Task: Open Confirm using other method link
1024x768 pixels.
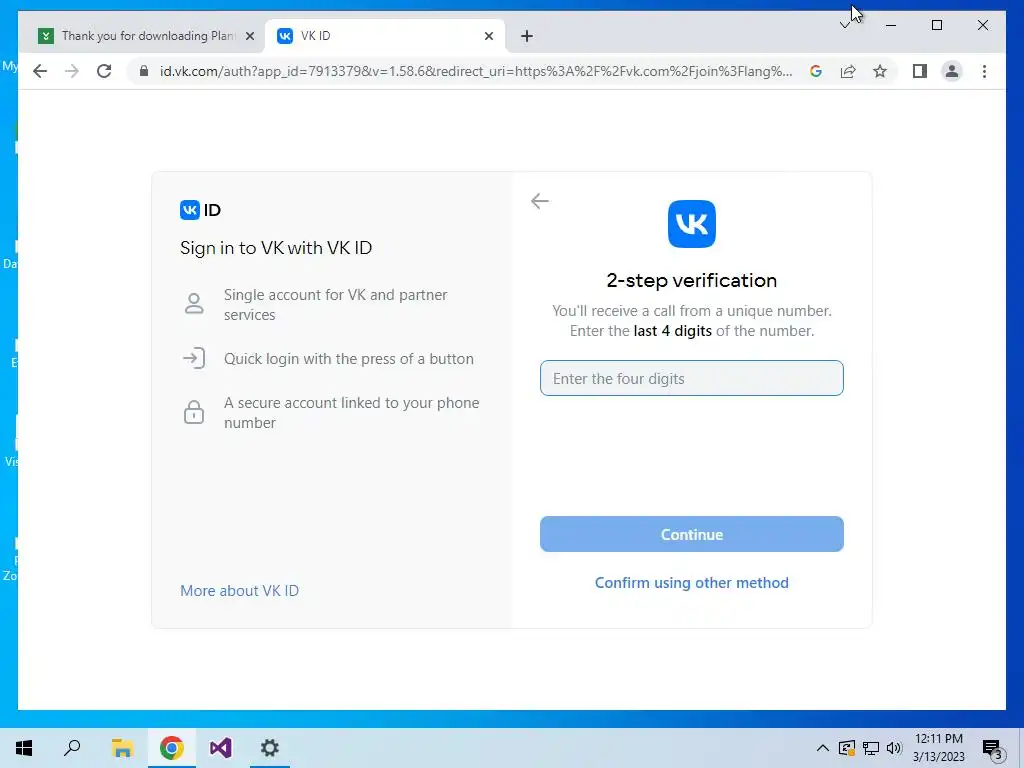Action: point(692,583)
